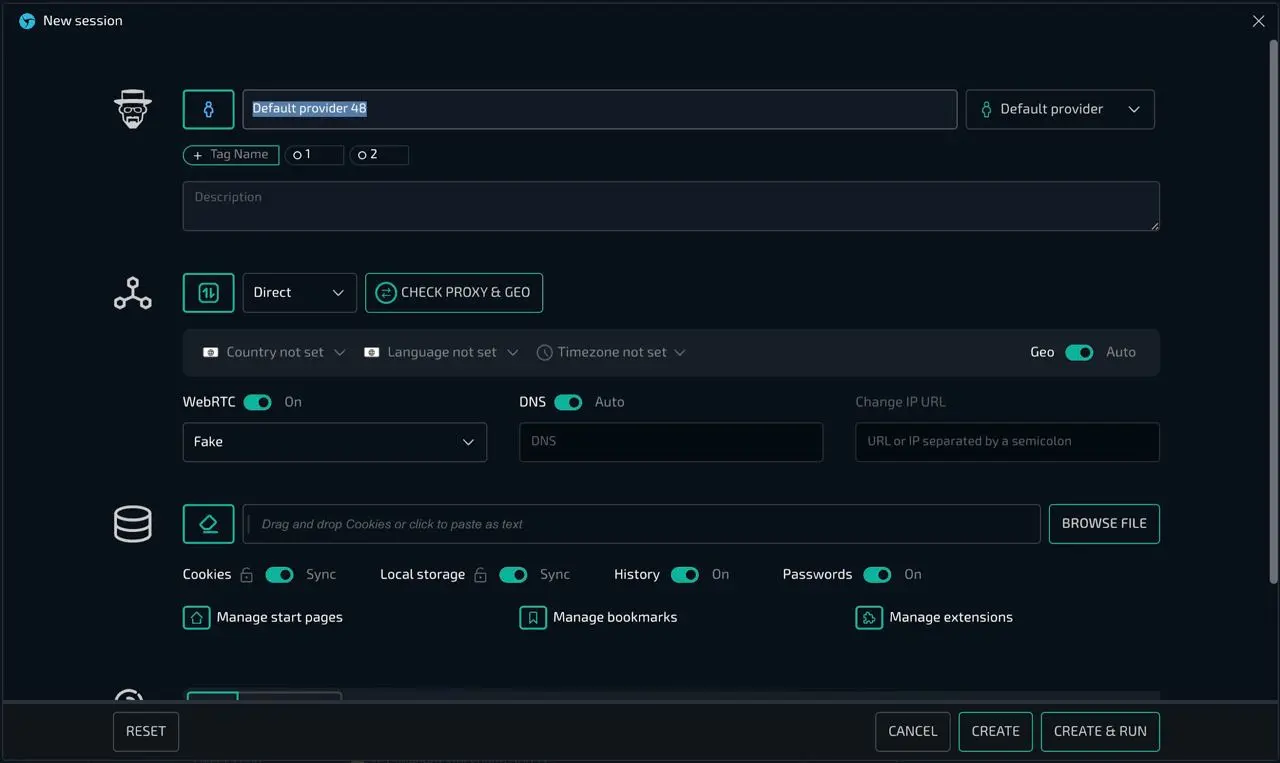Click the disguise face icon in the left sidebar
Image resolution: width=1280 pixels, height=763 pixels.
pyautogui.click(x=133, y=109)
